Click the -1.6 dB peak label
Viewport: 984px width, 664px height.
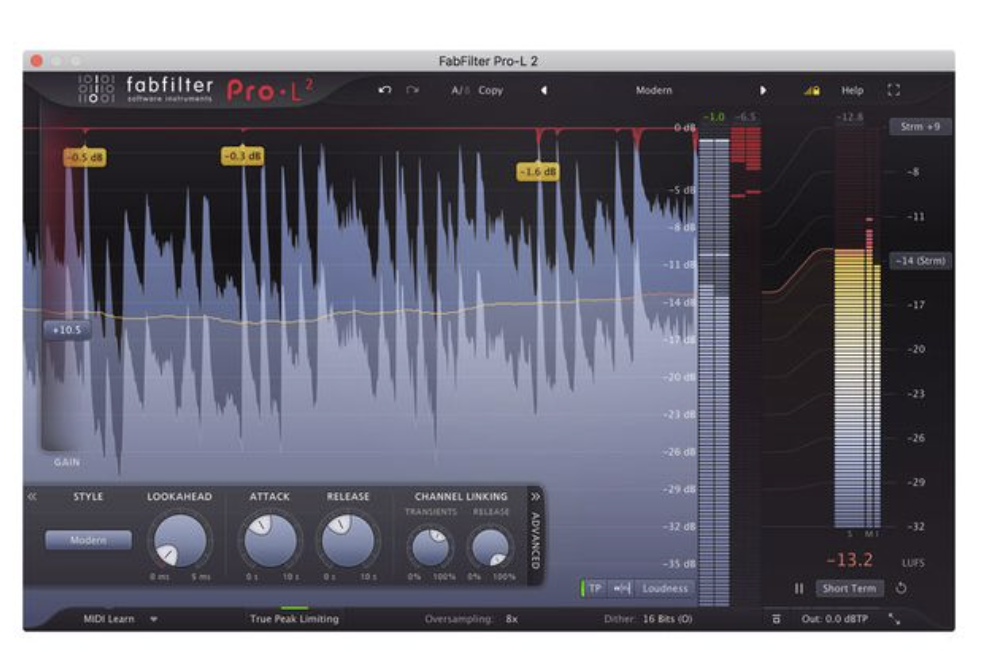(x=538, y=171)
